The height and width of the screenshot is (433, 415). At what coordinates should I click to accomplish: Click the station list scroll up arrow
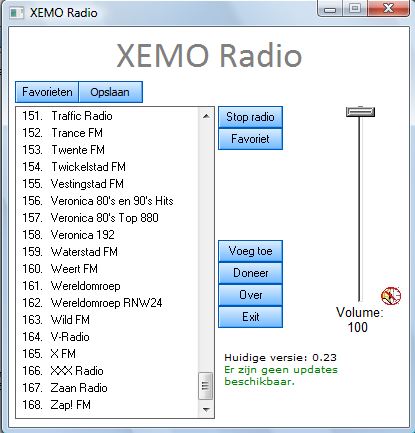206,116
